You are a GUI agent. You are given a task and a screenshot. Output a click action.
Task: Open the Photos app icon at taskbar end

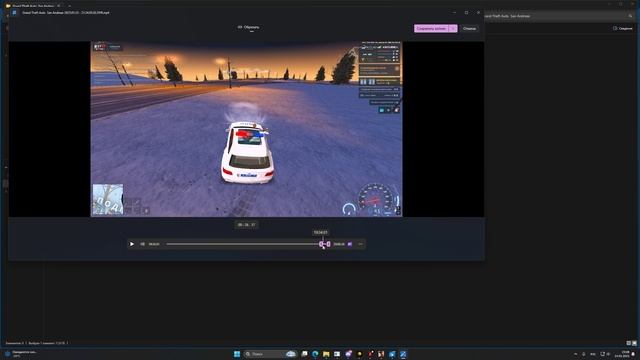[x=403, y=354]
